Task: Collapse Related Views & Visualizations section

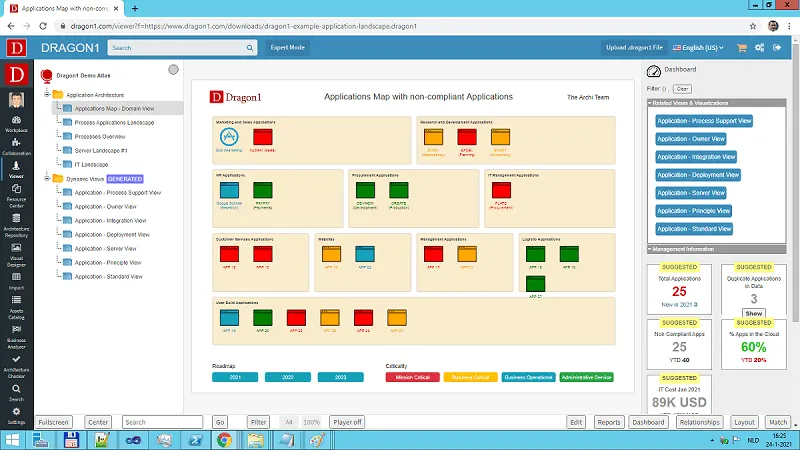Action: 716,103
